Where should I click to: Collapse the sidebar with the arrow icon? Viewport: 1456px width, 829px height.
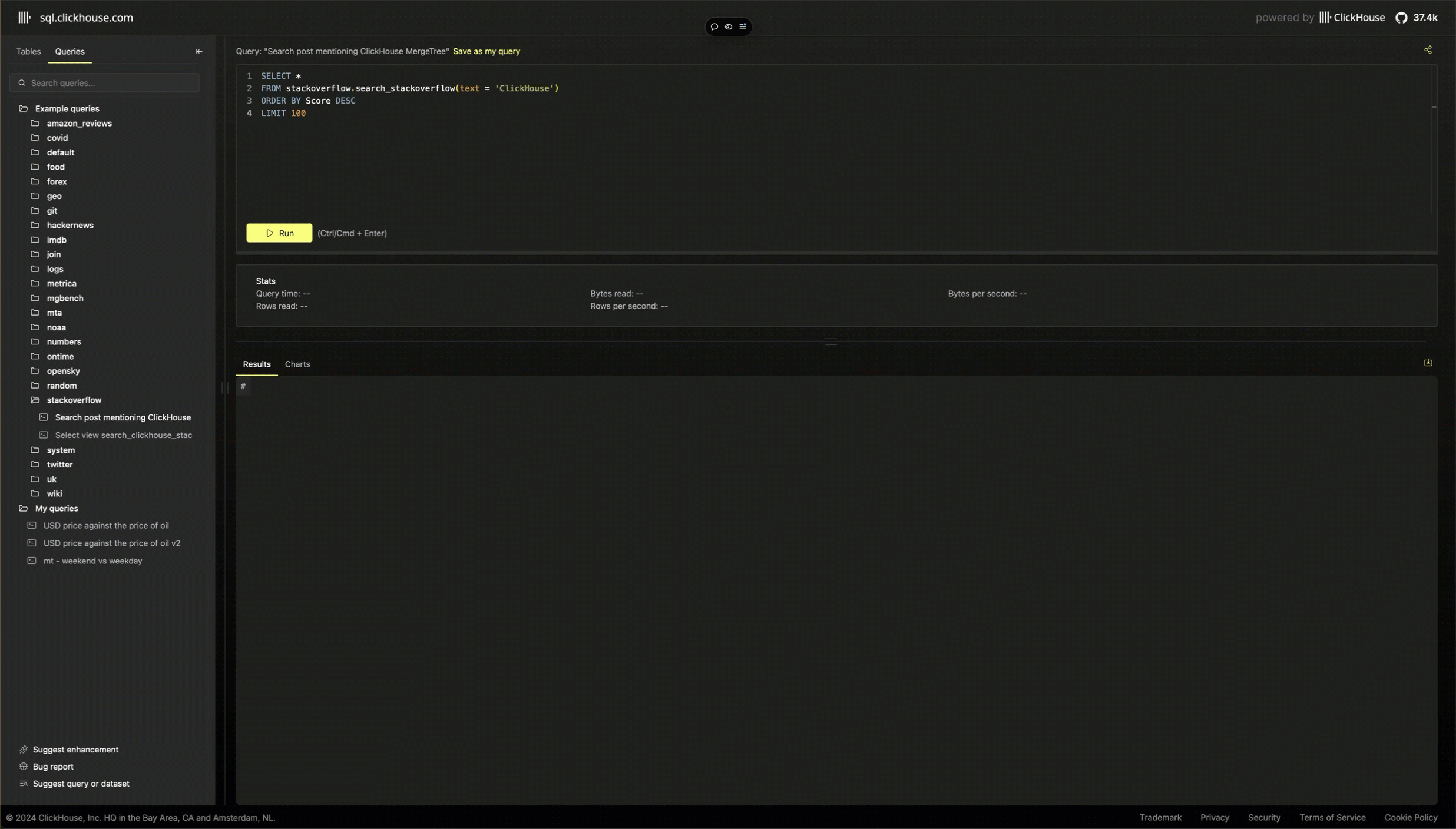coord(199,51)
